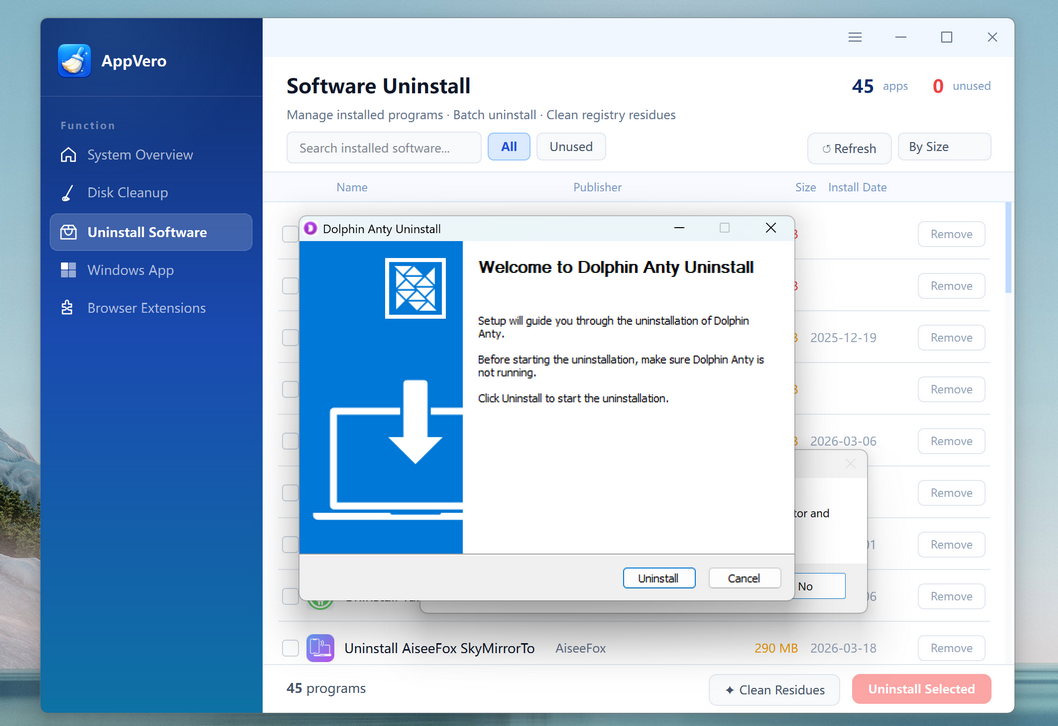Image resolution: width=1058 pixels, height=726 pixels.
Task: Check the AiseeFox SkyMirrorTo checkbox
Action: click(290, 648)
